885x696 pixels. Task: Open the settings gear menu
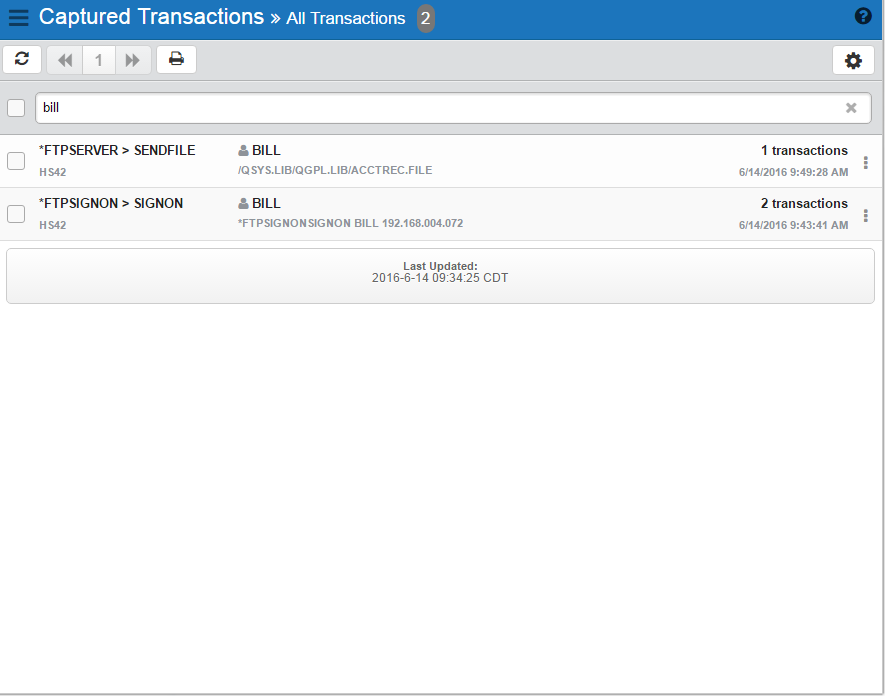pyautogui.click(x=853, y=60)
